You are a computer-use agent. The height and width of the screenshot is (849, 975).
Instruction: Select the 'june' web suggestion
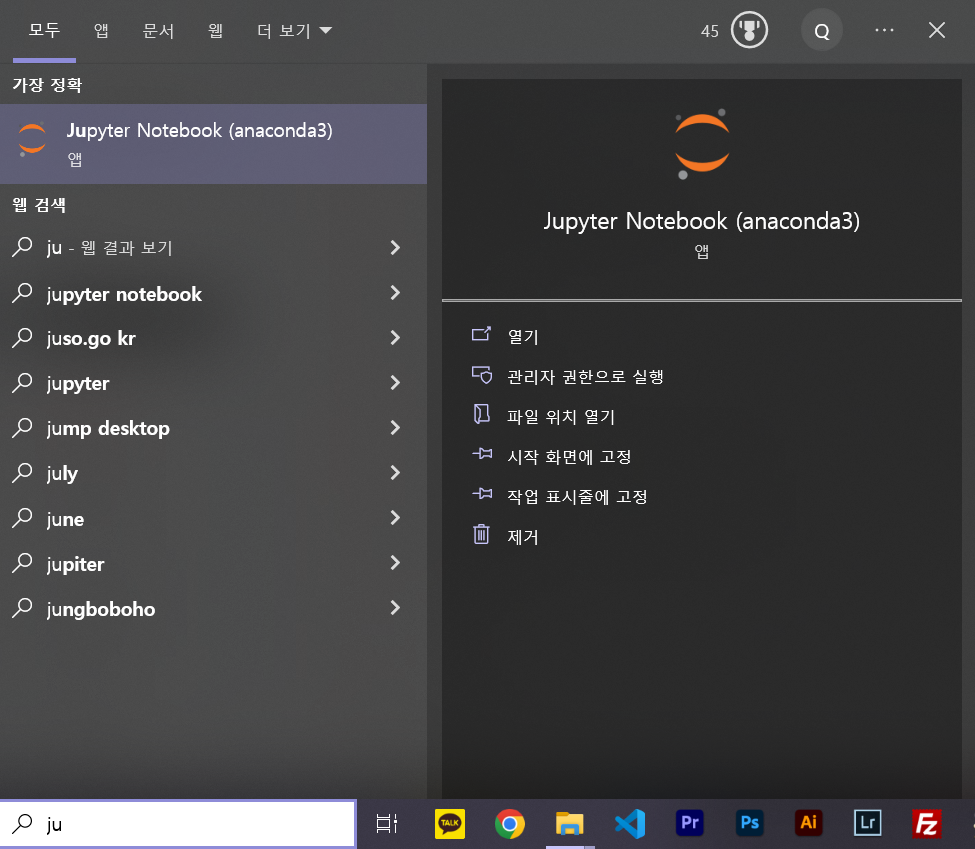point(65,519)
